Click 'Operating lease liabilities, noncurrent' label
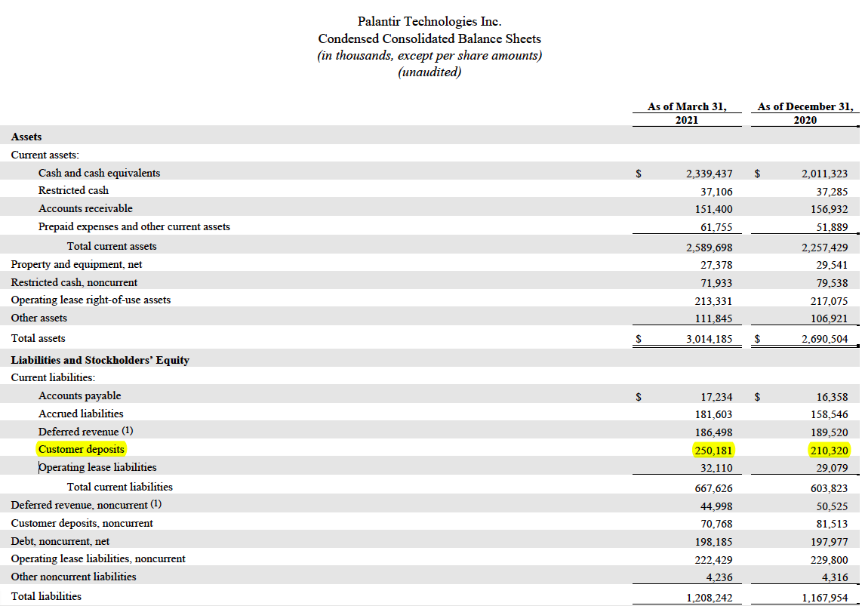This screenshot has width=866, height=607. [x=98, y=559]
